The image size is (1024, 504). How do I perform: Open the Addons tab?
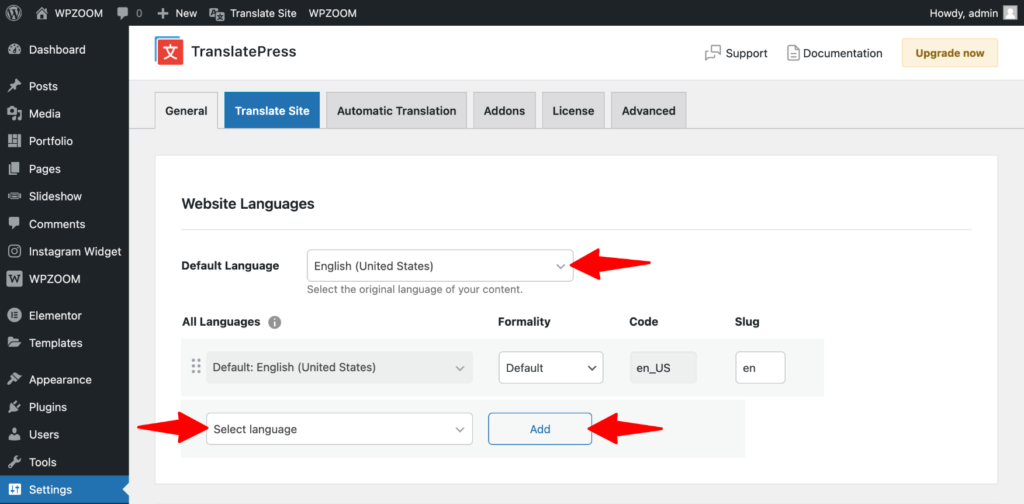point(504,110)
